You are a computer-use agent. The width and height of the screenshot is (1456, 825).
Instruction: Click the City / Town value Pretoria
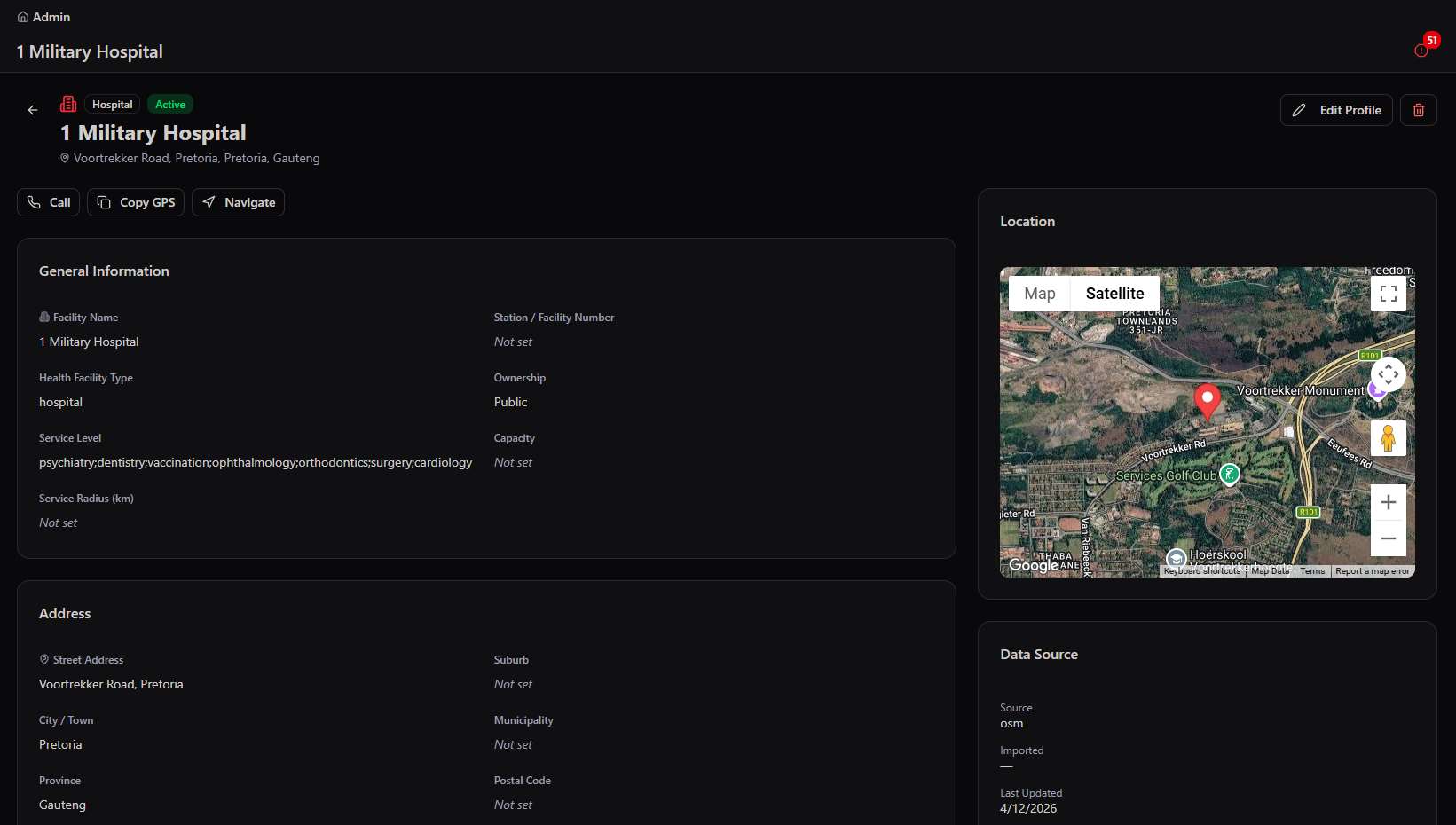coord(60,744)
